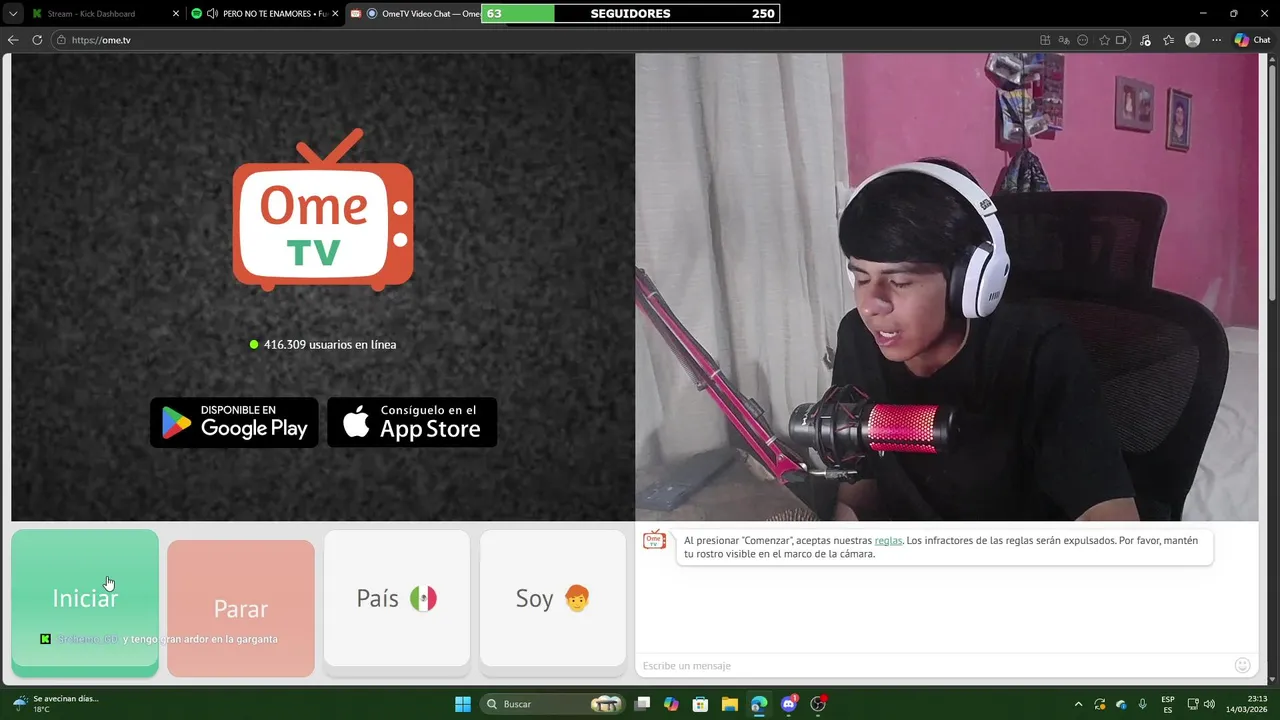Open the Copilot Chat button
Viewport: 1280px width, 720px height.
pyautogui.click(x=1252, y=40)
